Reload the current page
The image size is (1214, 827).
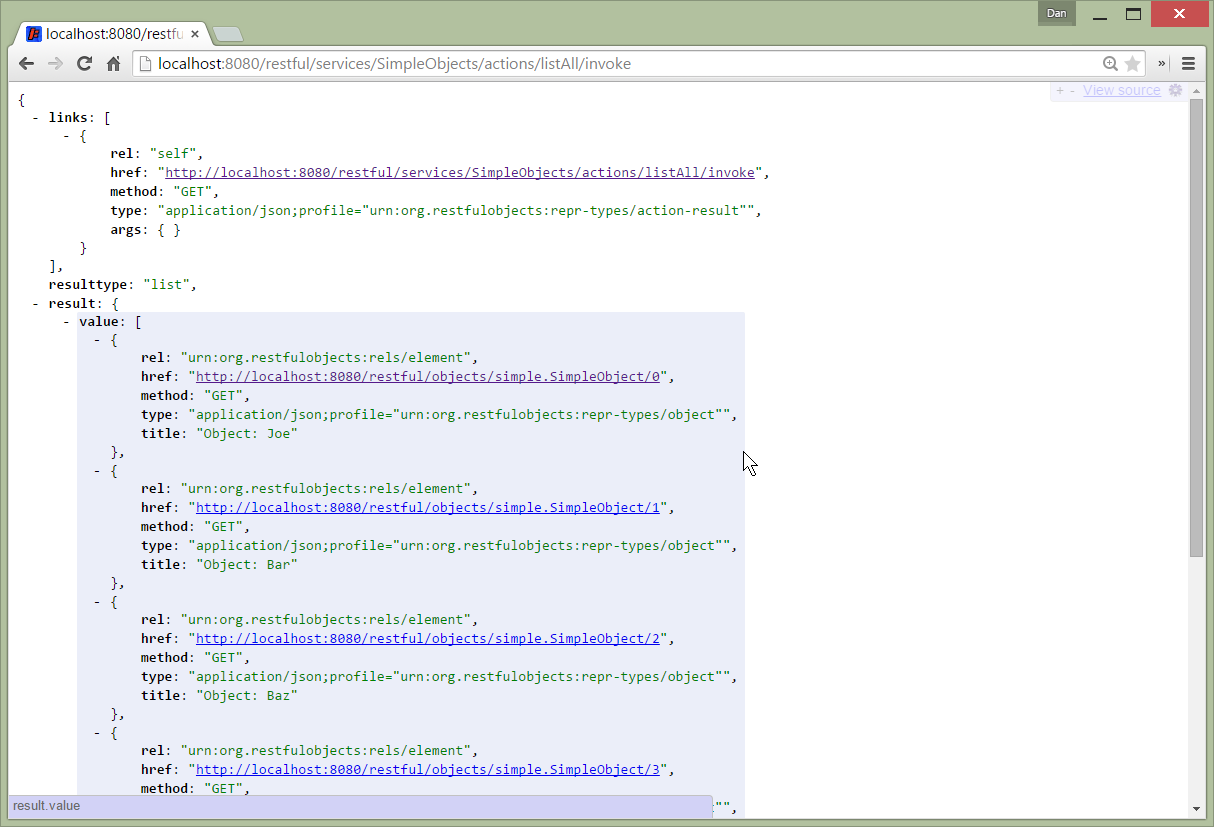point(85,64)
